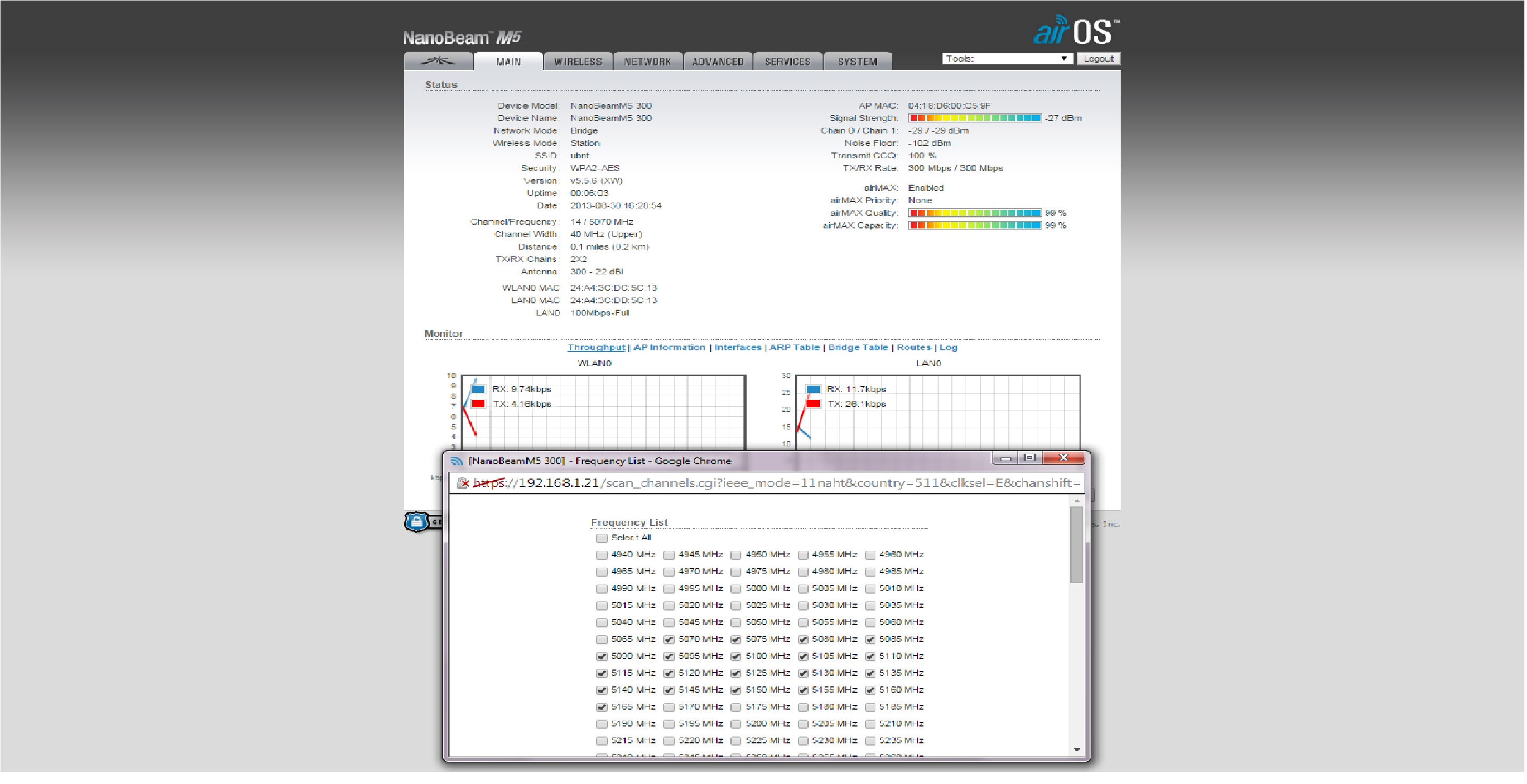Open the Ubiquiti logo tab
1527x784 pixels.
tap(438, 61)
